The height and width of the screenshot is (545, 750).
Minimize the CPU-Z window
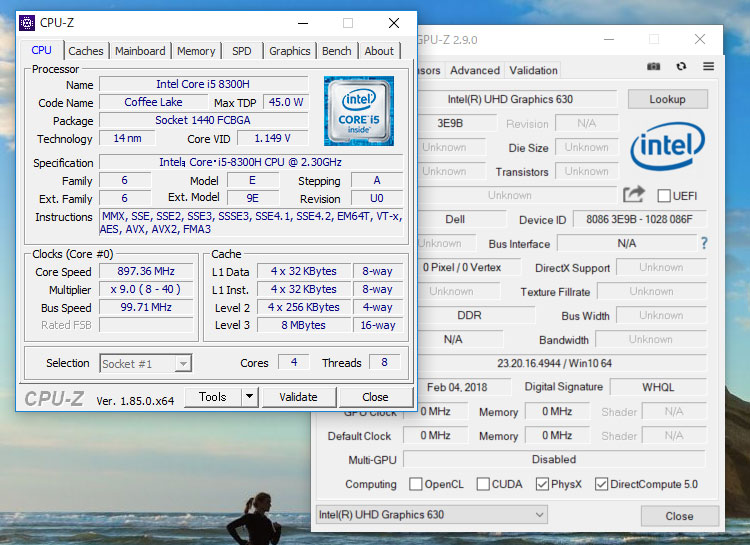coord(303,23)
